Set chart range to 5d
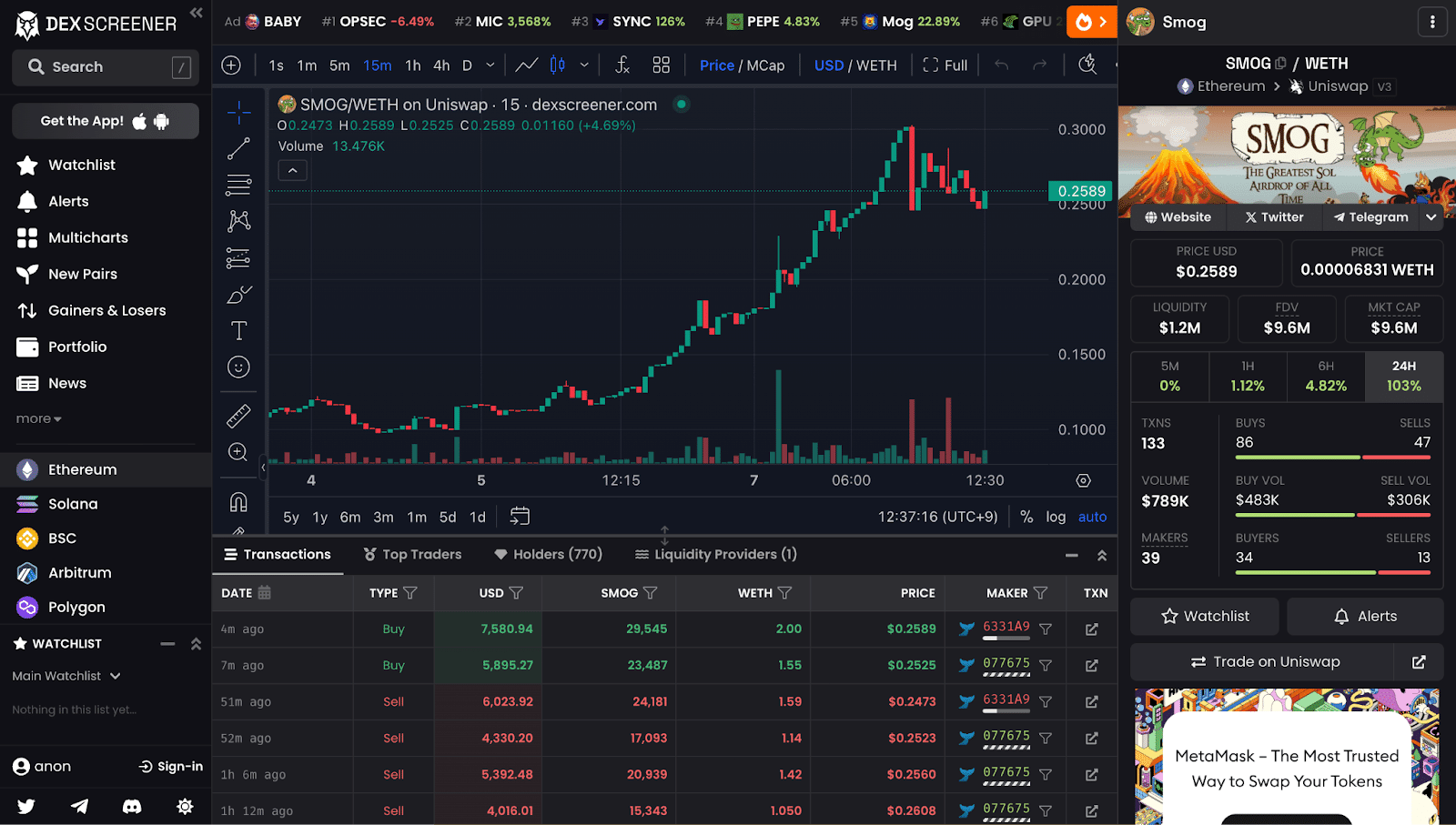 coord(448,517)
